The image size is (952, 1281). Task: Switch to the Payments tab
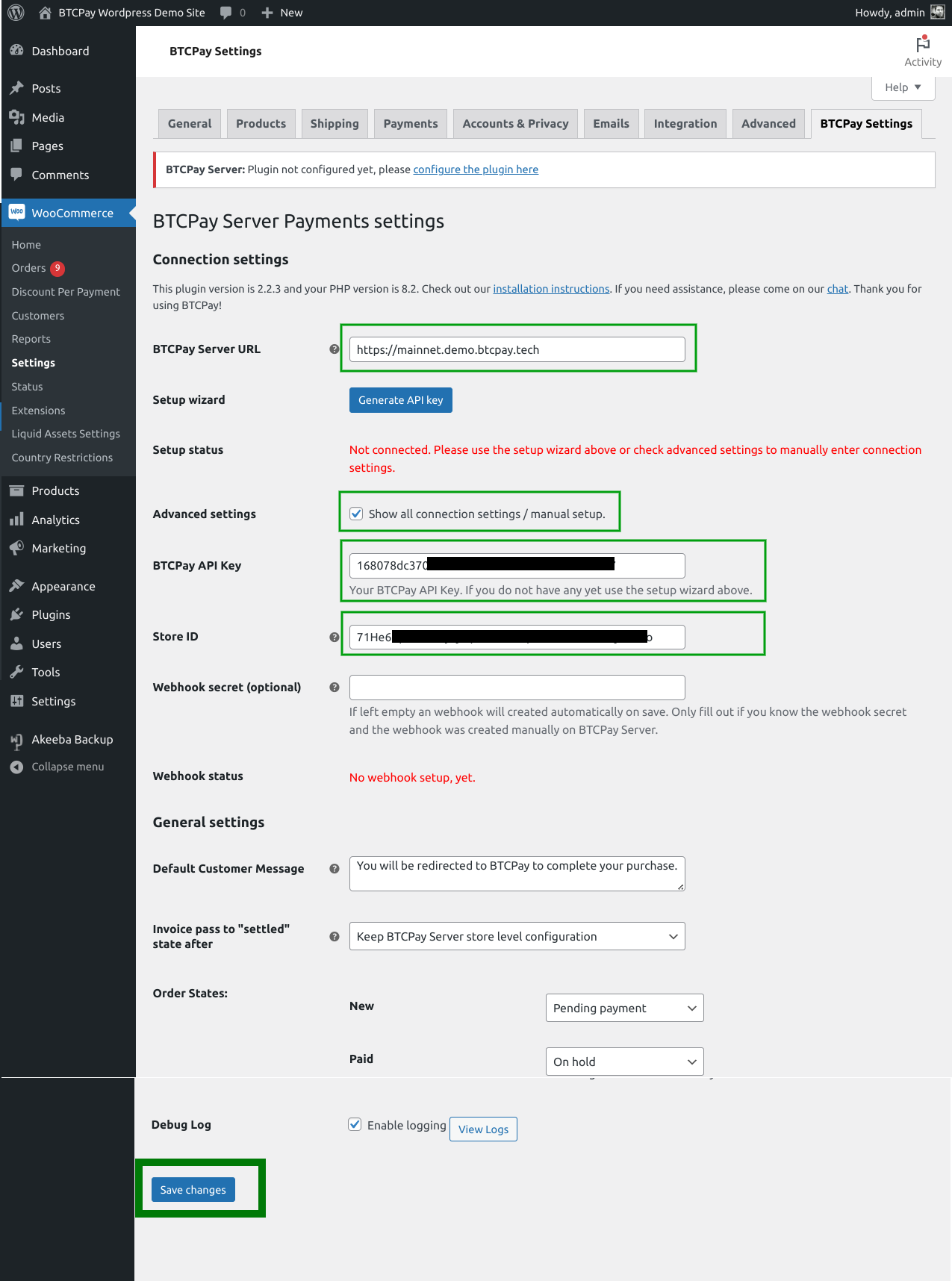(x=411, y=124)
